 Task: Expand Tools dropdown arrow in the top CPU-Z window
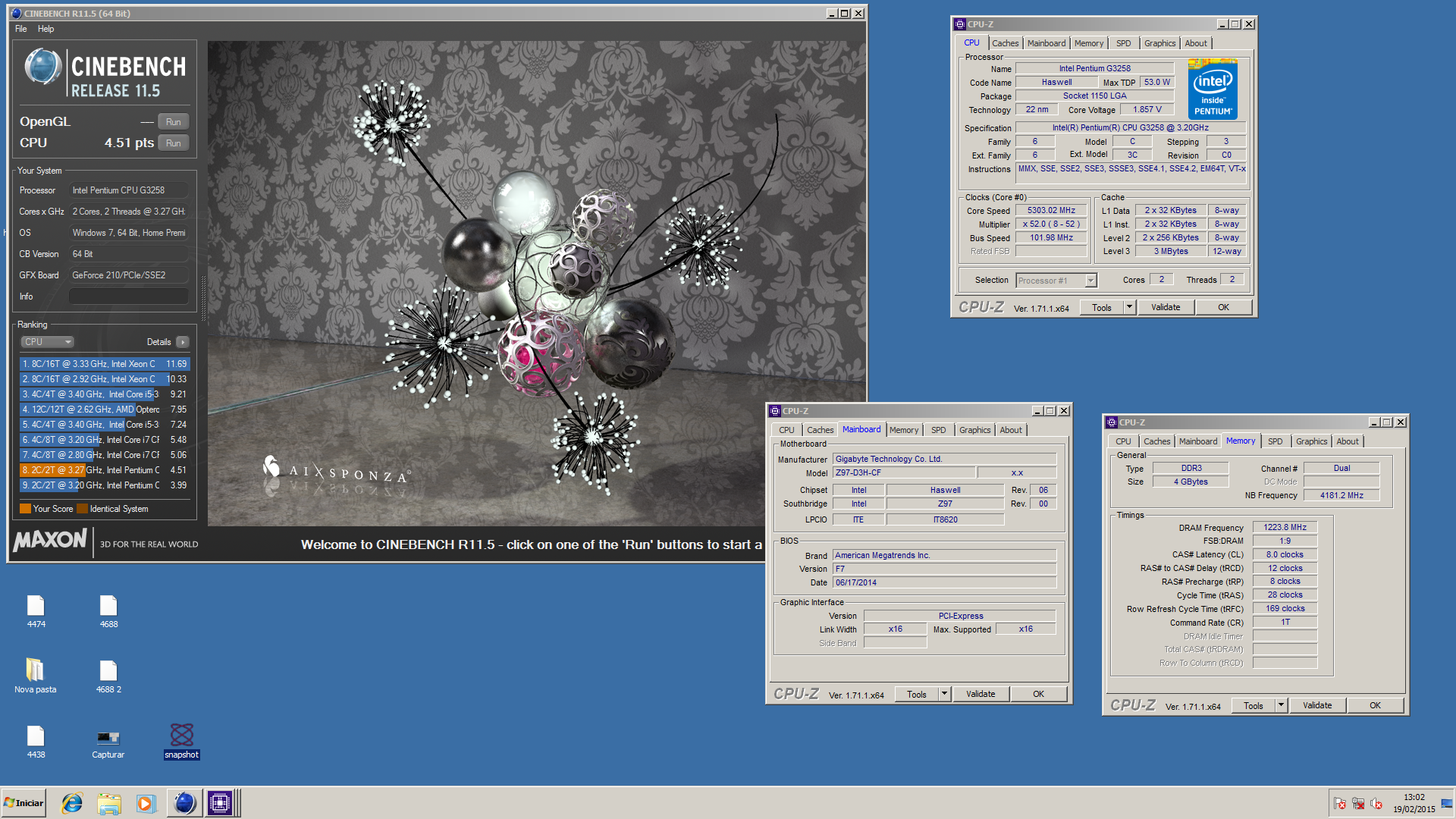coord(1129,308)
